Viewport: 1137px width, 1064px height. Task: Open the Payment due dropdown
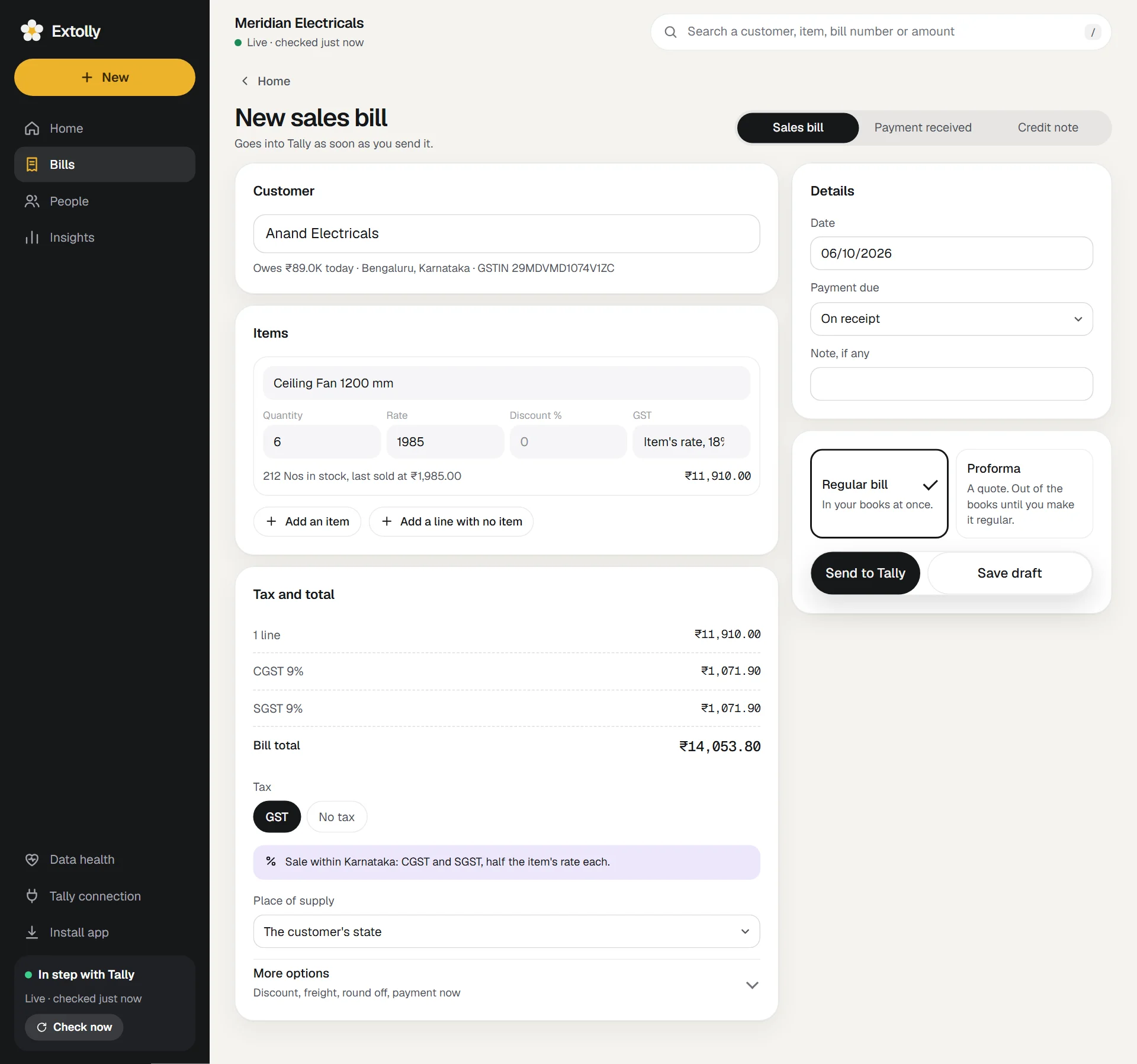click(x=951, y=319)
